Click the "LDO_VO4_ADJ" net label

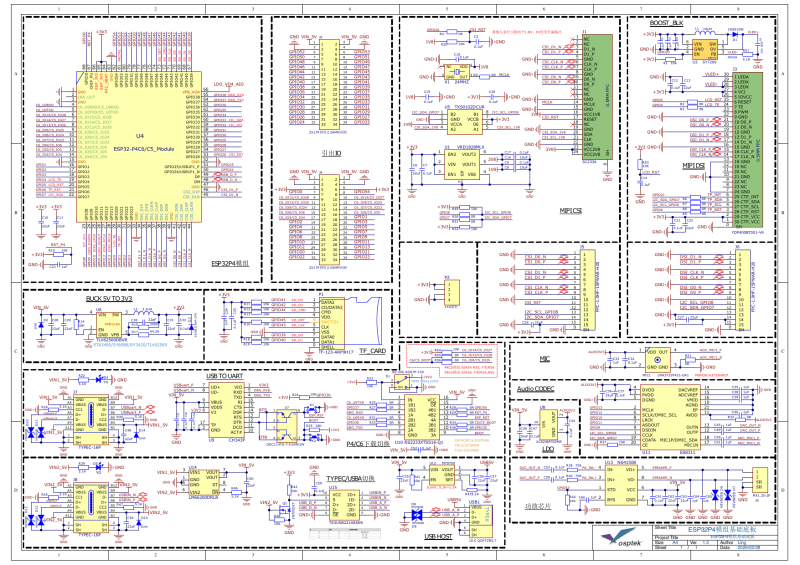coord(228,83)
